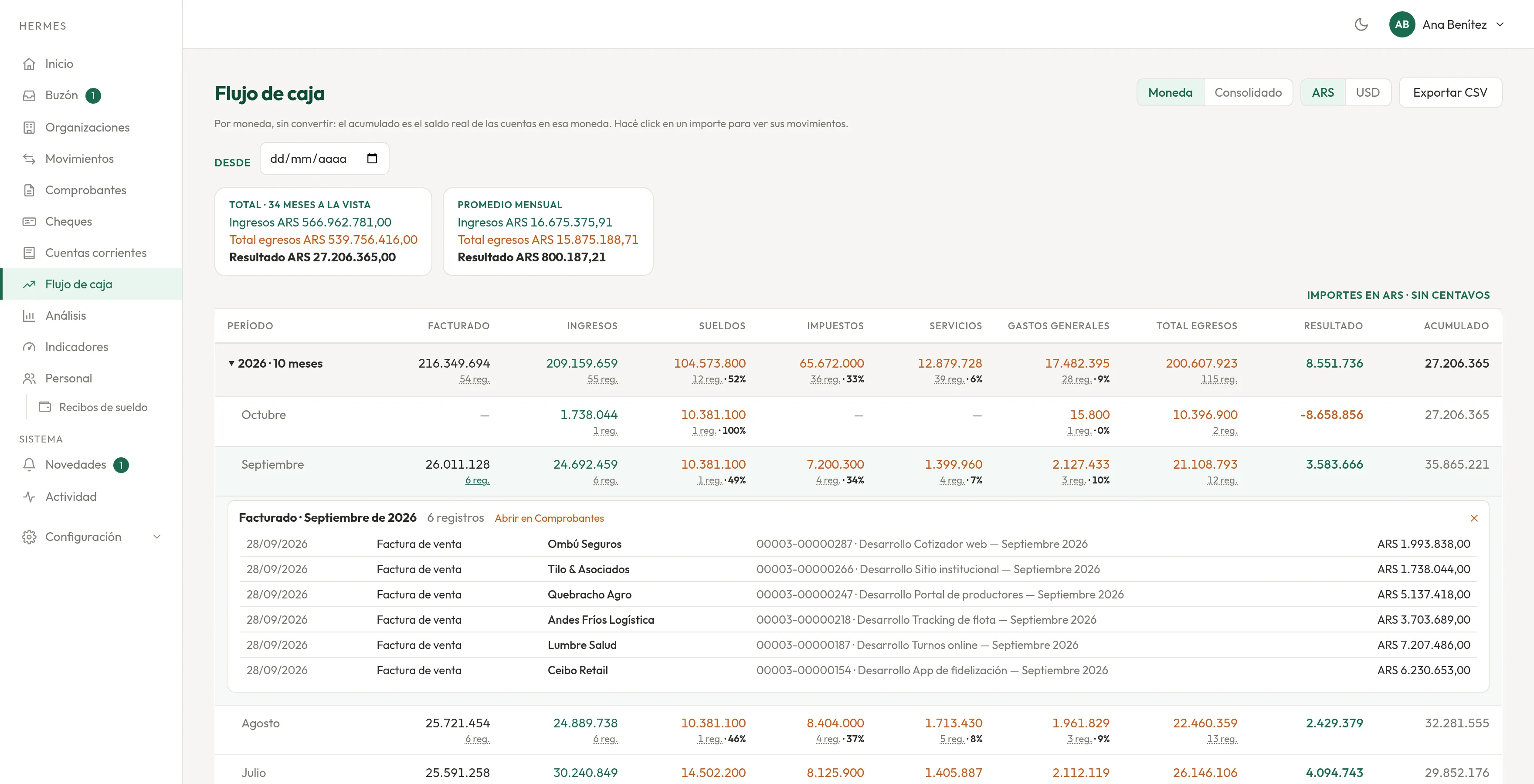Follow the Abrir en Comprobantes link

coord(549,518)
